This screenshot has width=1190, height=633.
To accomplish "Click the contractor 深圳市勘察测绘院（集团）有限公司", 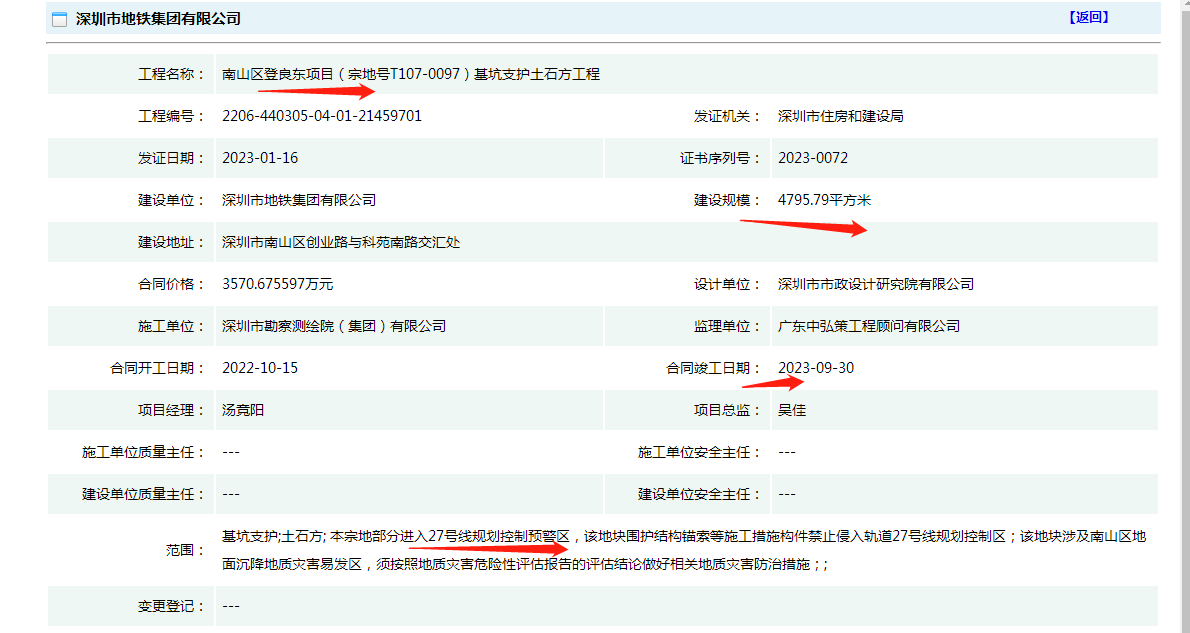I will (334, 326).
